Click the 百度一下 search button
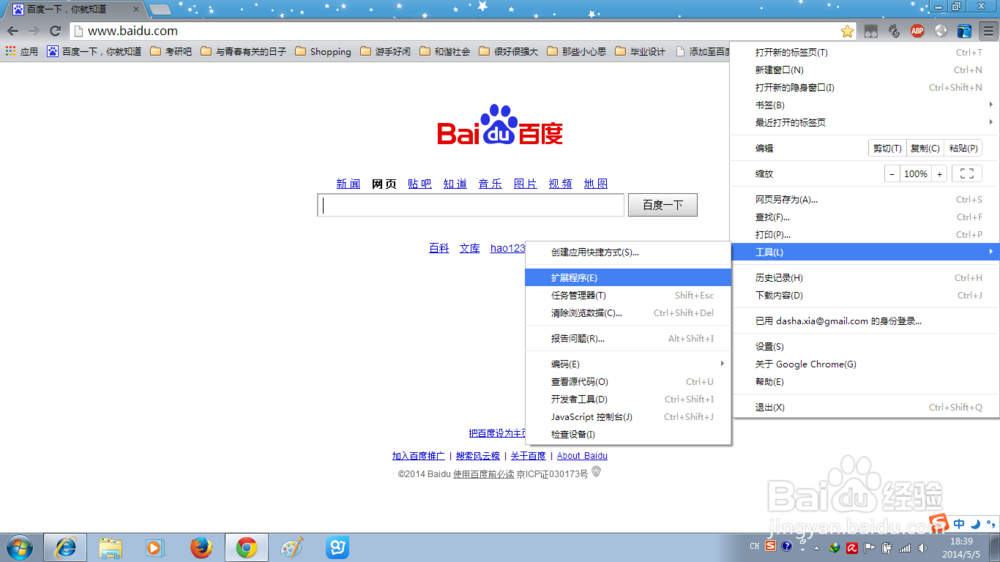The height and width of the screenshot is (562, 1000). pos(663,205)
